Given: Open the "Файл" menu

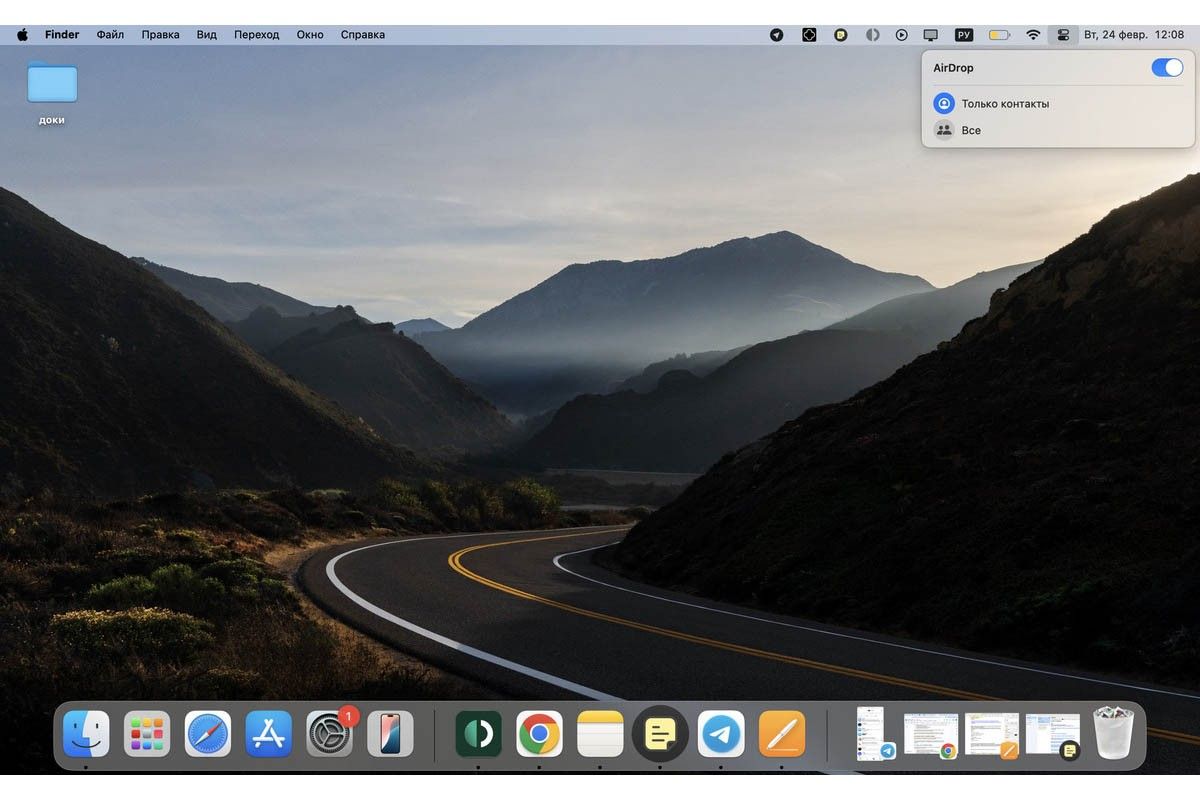Looking at the screenshot, I should tap(110, 34).
